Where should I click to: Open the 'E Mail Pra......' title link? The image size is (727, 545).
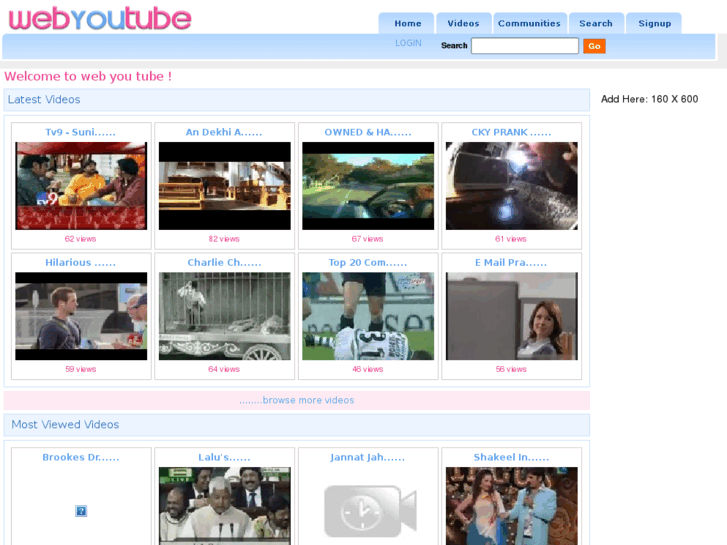(x=511, y=263)
